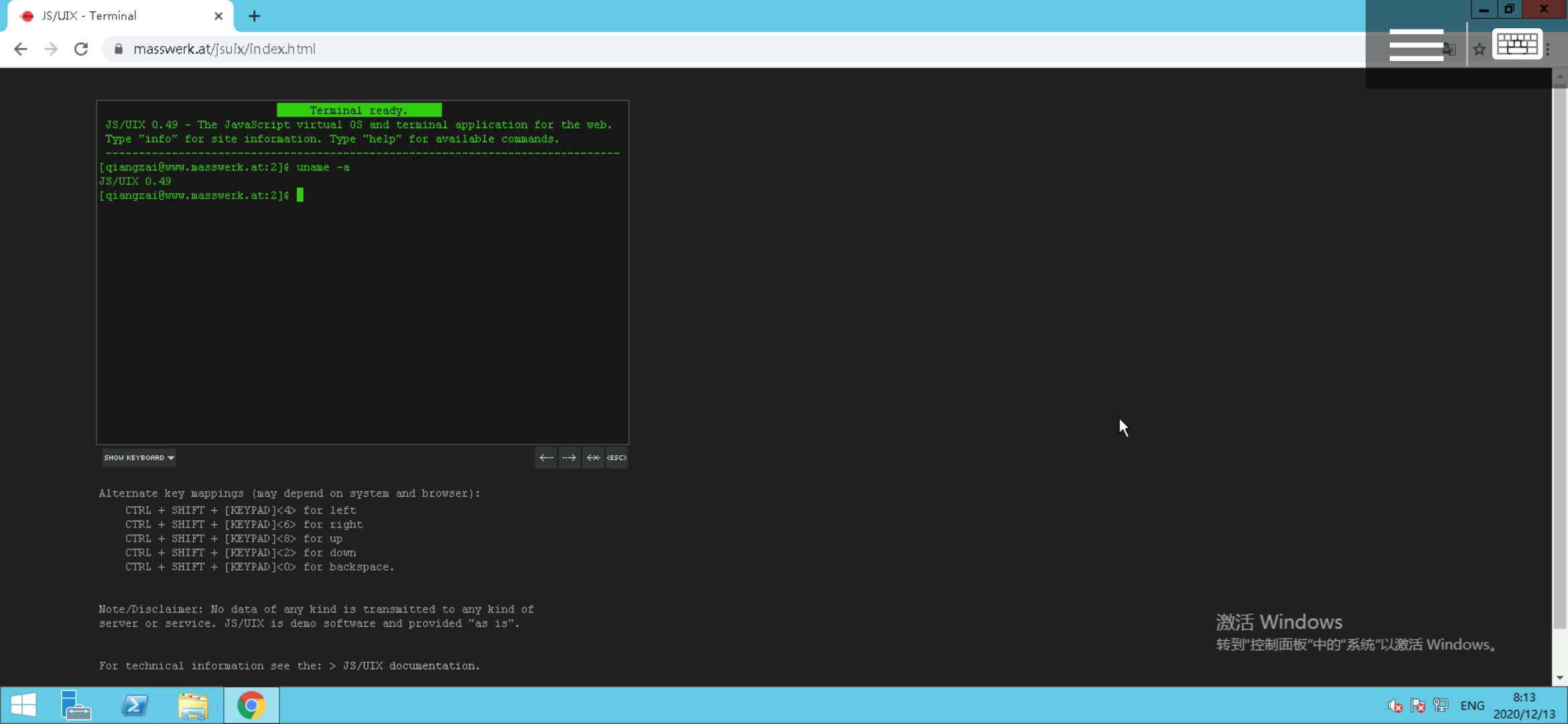This screenshot has height=724, width=1568.
Task: Switch ENG input language indicator
Action: click(1472, 705)
